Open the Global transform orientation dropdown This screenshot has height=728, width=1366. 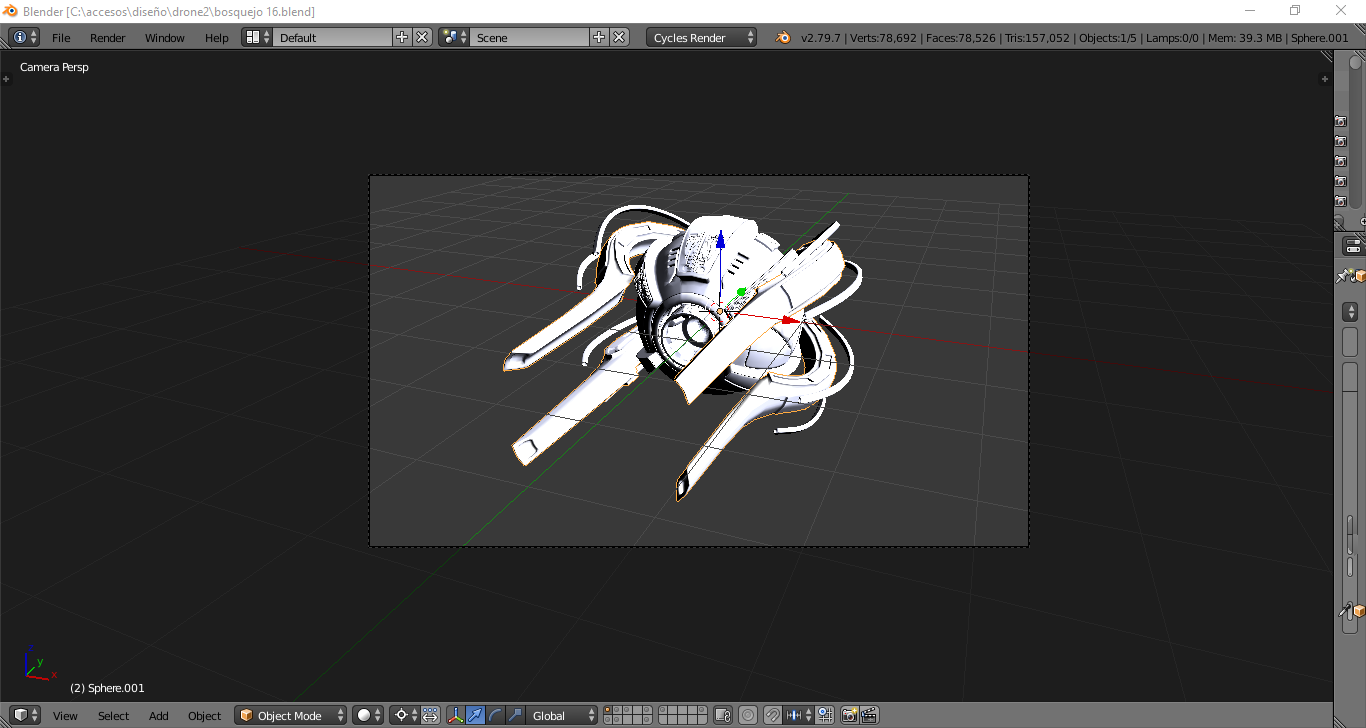[563, 715]
